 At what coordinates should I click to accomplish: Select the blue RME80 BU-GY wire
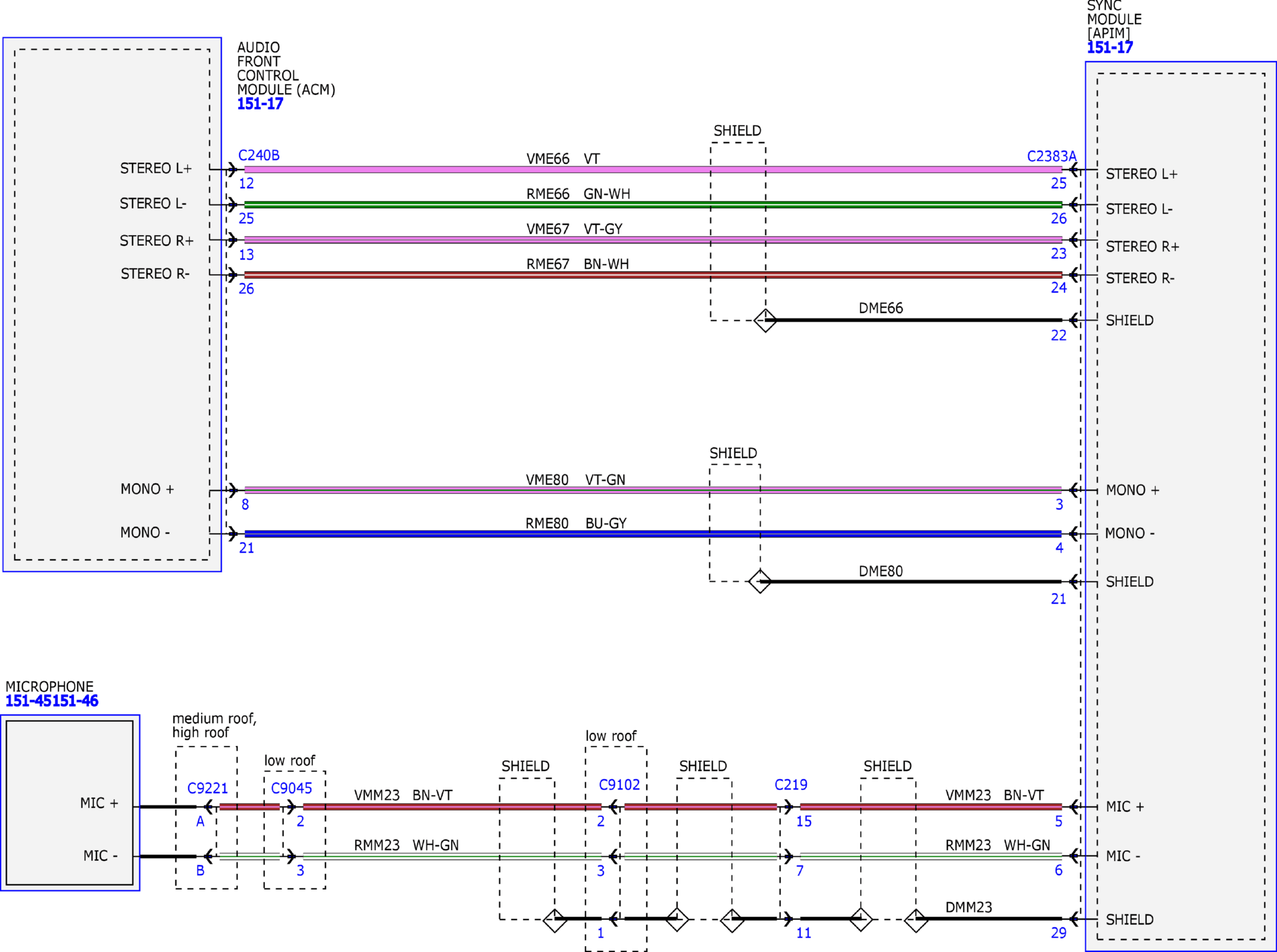pyautogui.click(x=653, y=534)
